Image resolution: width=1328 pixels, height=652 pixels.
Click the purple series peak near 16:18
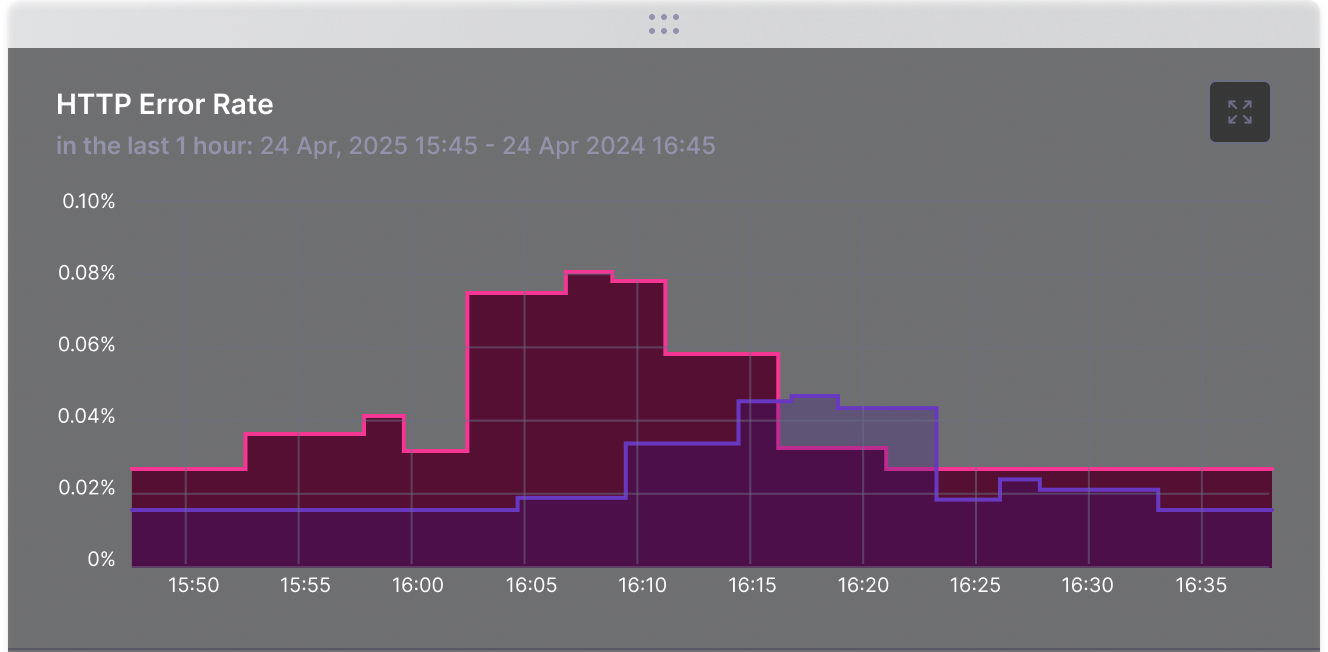814,396
